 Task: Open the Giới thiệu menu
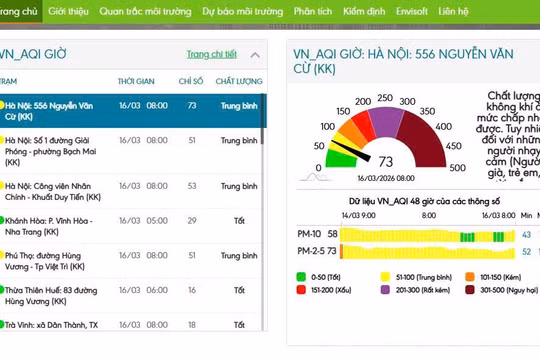pyautogui.click(x=68, y=11)
